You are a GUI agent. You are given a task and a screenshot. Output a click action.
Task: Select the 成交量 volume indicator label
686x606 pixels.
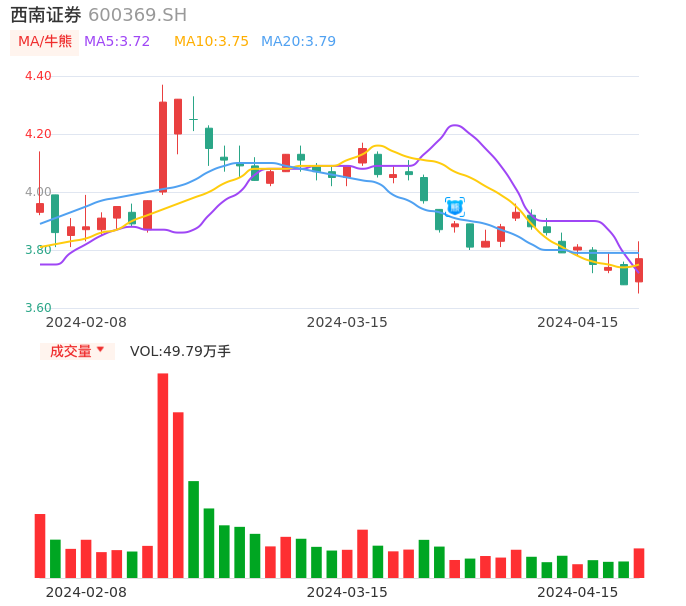tap(70, 351)
